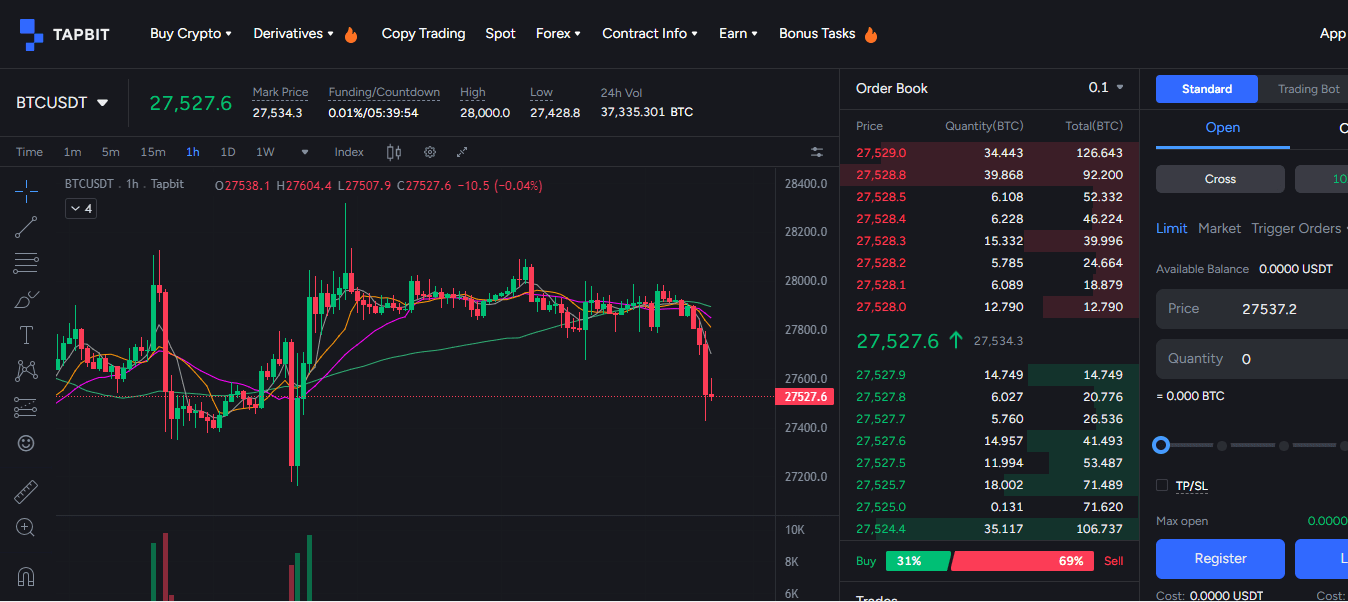Click the red Sell 69% ratio bar
1348x602 pixels.
[x=1022, y=561]
